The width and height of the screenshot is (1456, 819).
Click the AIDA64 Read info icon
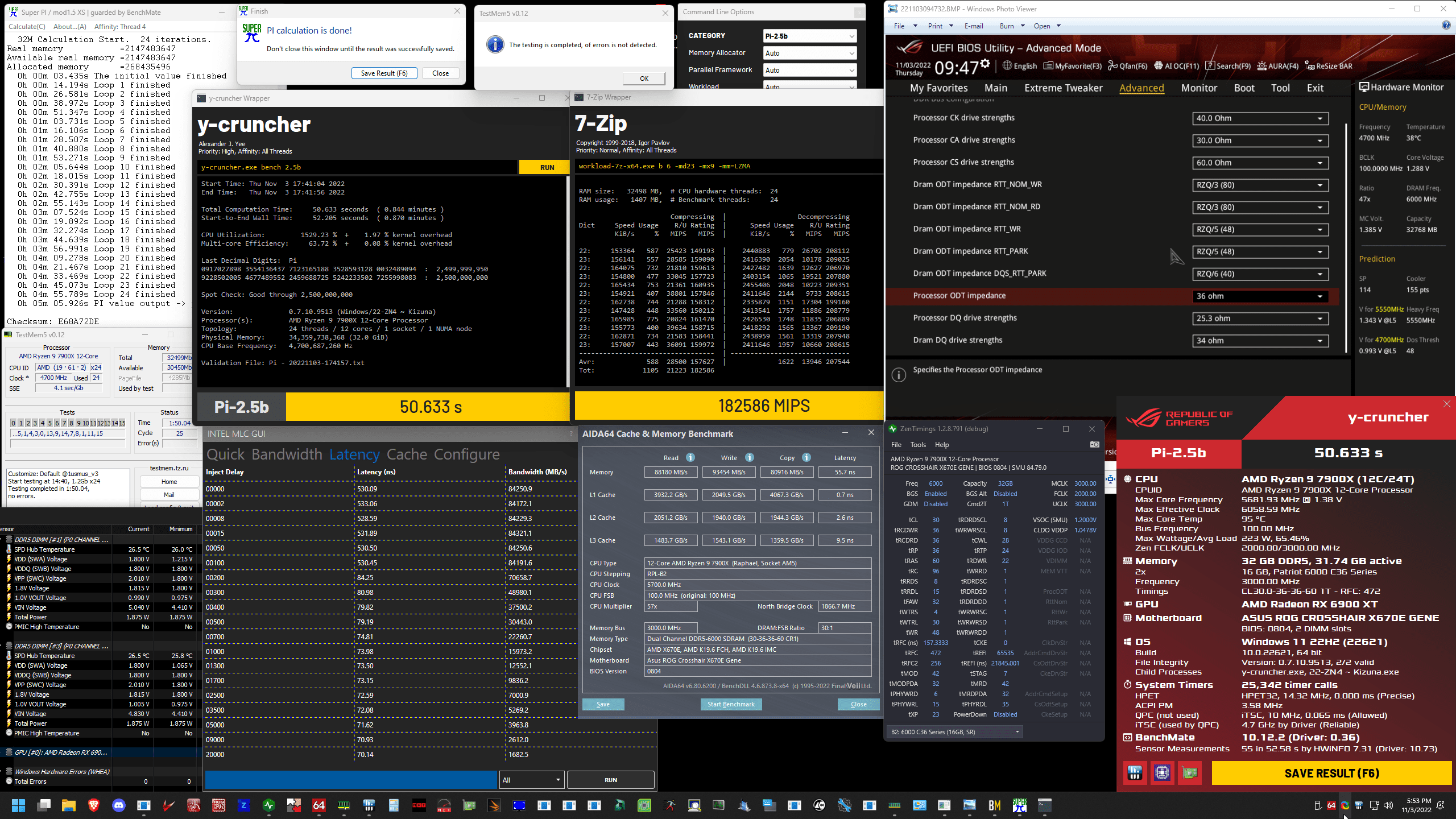coord(690,457)
